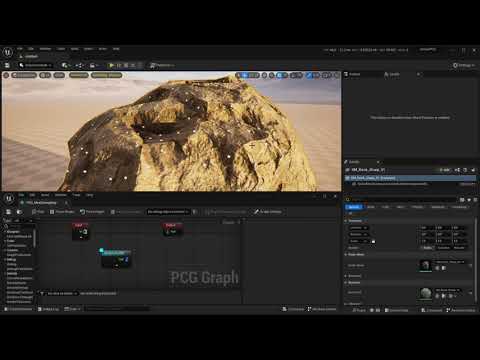
Task: Open the Lit view mode dropdown
Action: pos(45,75)
